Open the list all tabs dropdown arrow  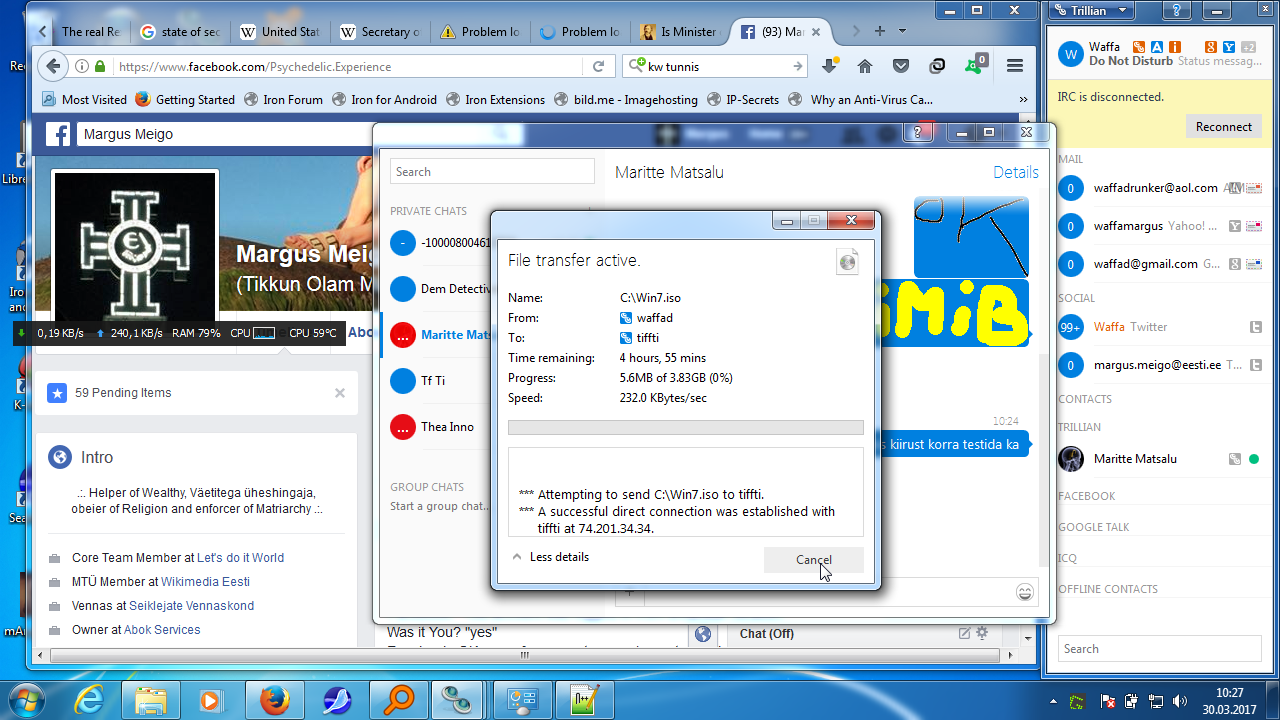tap(903, 31)
